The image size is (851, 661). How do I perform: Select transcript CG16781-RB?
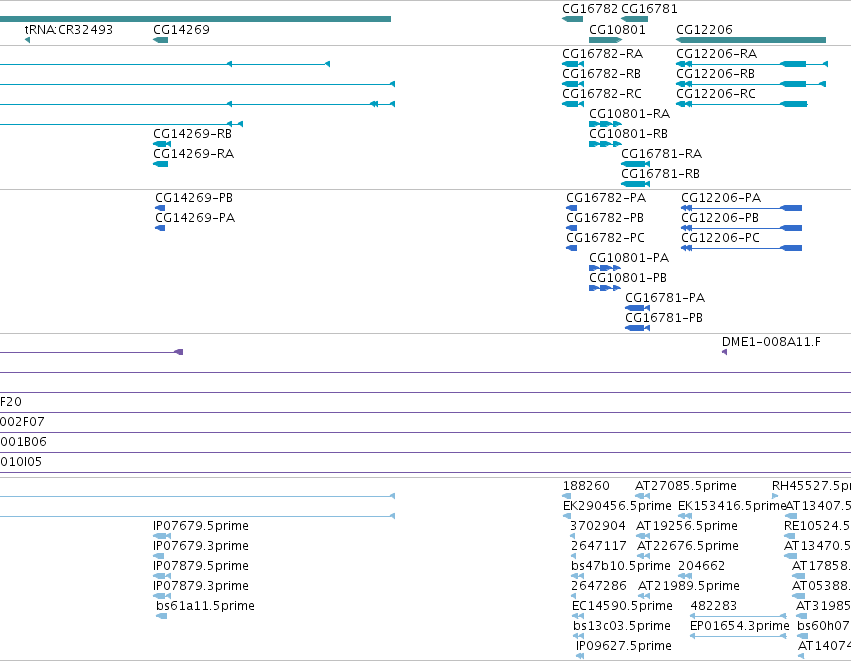coord(661,174)
